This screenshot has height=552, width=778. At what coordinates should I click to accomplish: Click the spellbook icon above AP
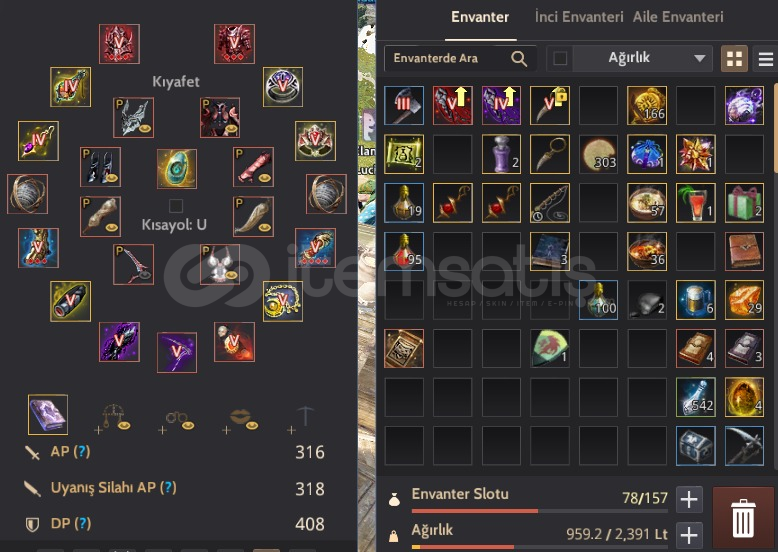pyautogui.click(x=48, y=415)
